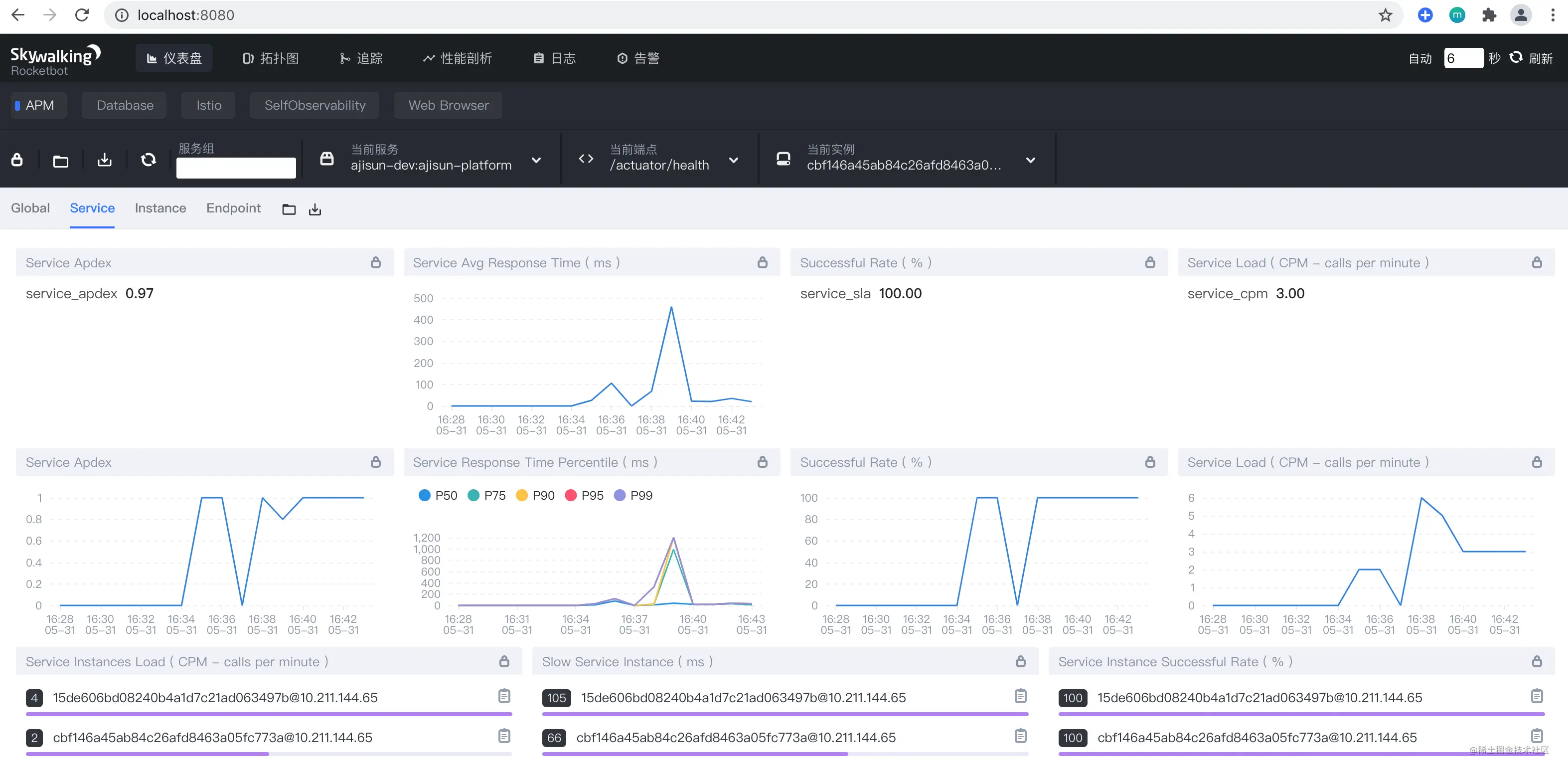Image resolution: width=1568 pixels, height=774 pixels.
Task: Toggle 自动 auto refresh
Action: (1420, 58)
